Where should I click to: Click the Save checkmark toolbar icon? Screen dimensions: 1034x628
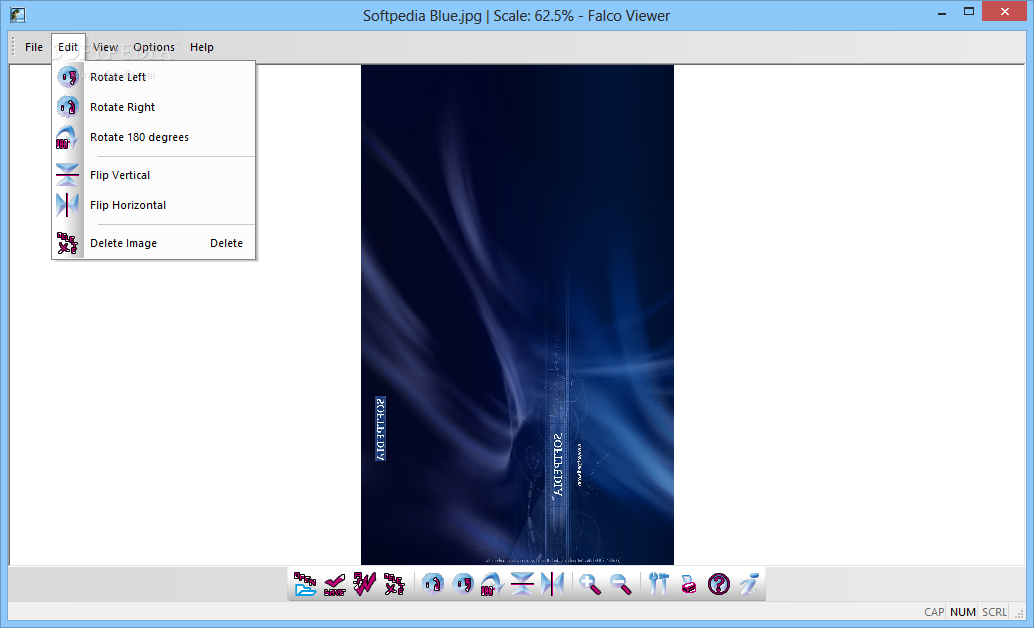pos(335,584)
